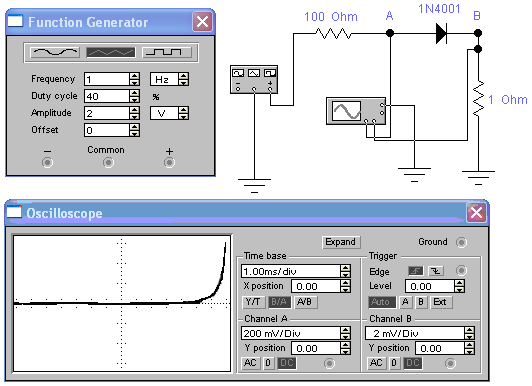This screenshot has height=386, width=532.
Task: Click Function Generator window title icon
Action: click(15, 21)
